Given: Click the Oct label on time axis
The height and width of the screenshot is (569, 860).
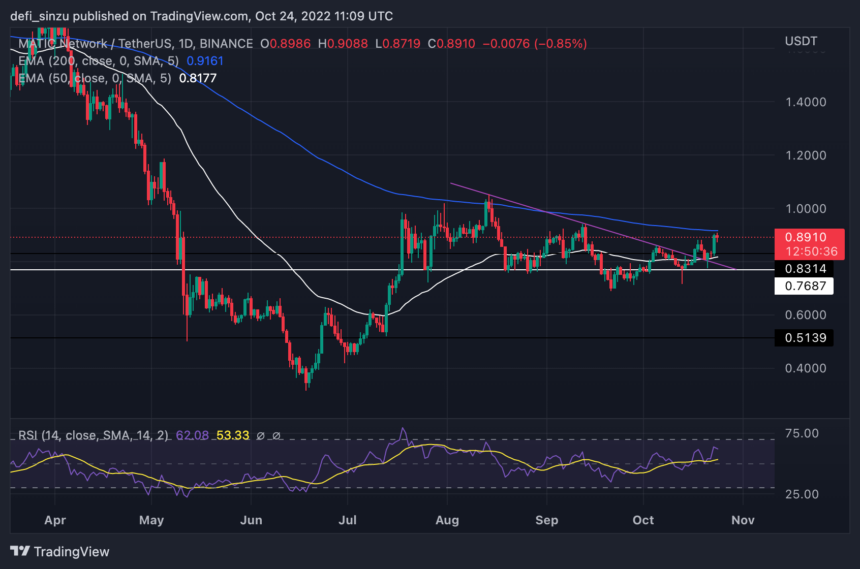Looking at the screenshot, I should (643, 520).
